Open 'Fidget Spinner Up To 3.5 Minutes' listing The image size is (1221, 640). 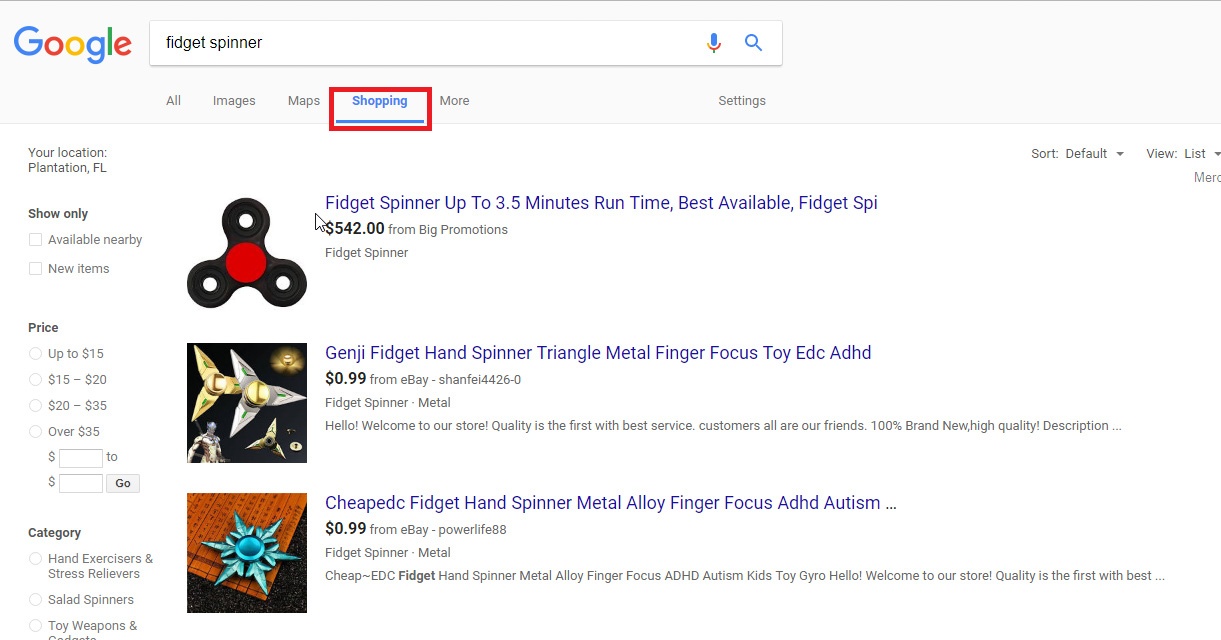click(x=601, y=203)
